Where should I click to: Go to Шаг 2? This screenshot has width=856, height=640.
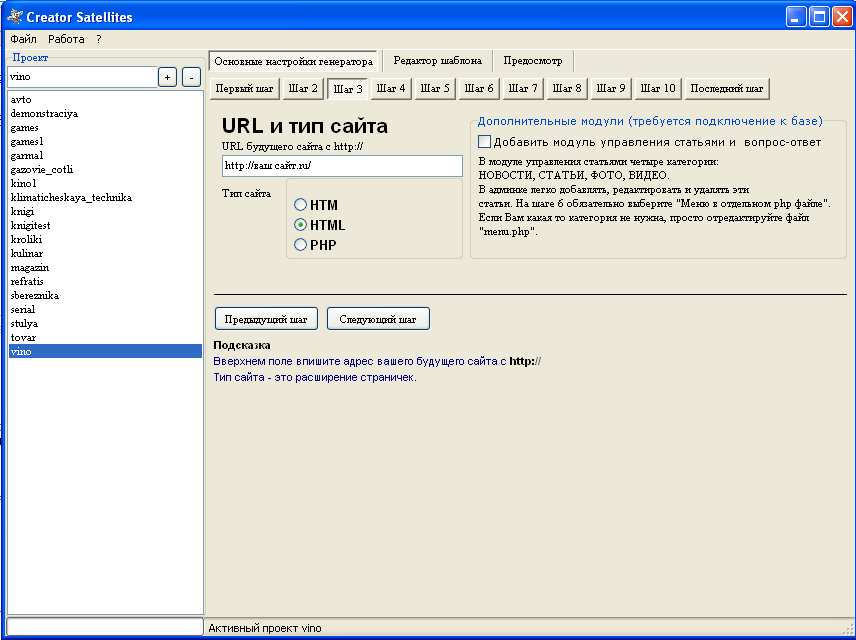click(x=303, y=88)
